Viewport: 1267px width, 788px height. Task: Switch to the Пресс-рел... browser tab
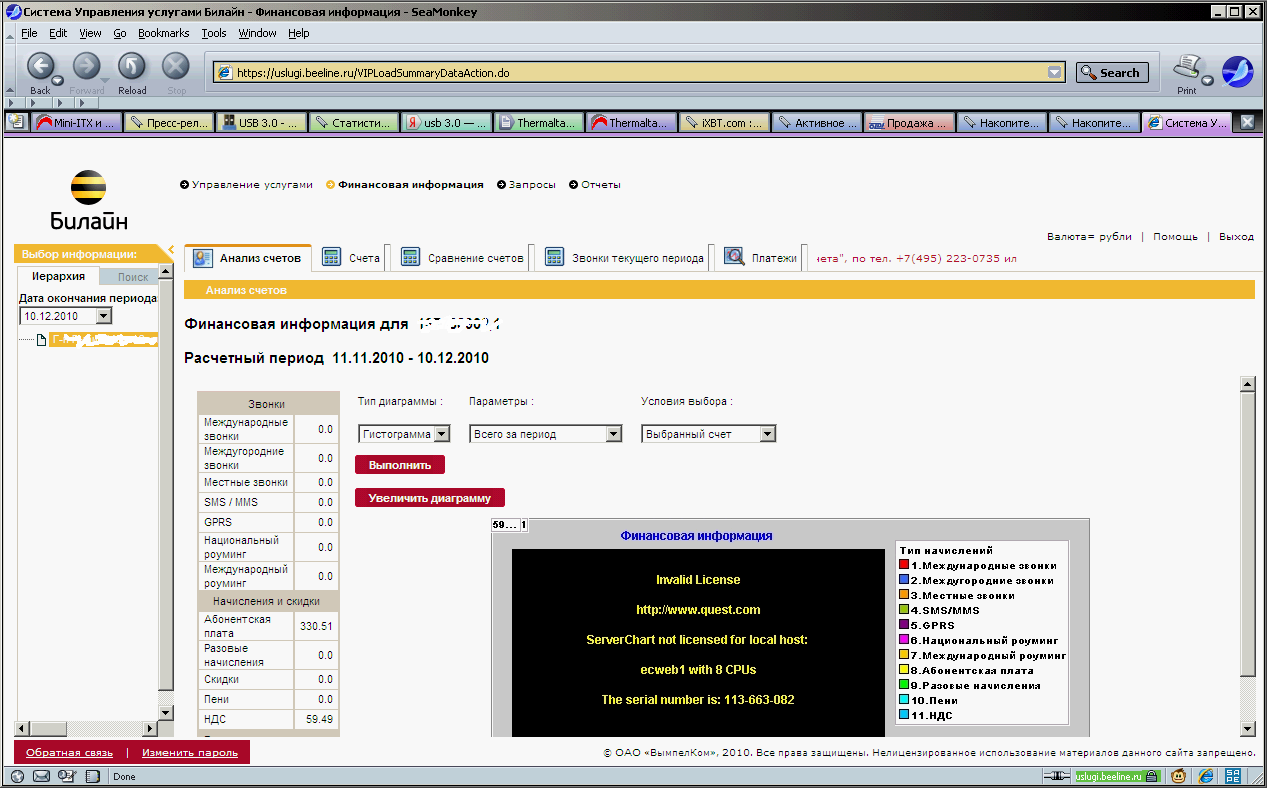(169, 123)
